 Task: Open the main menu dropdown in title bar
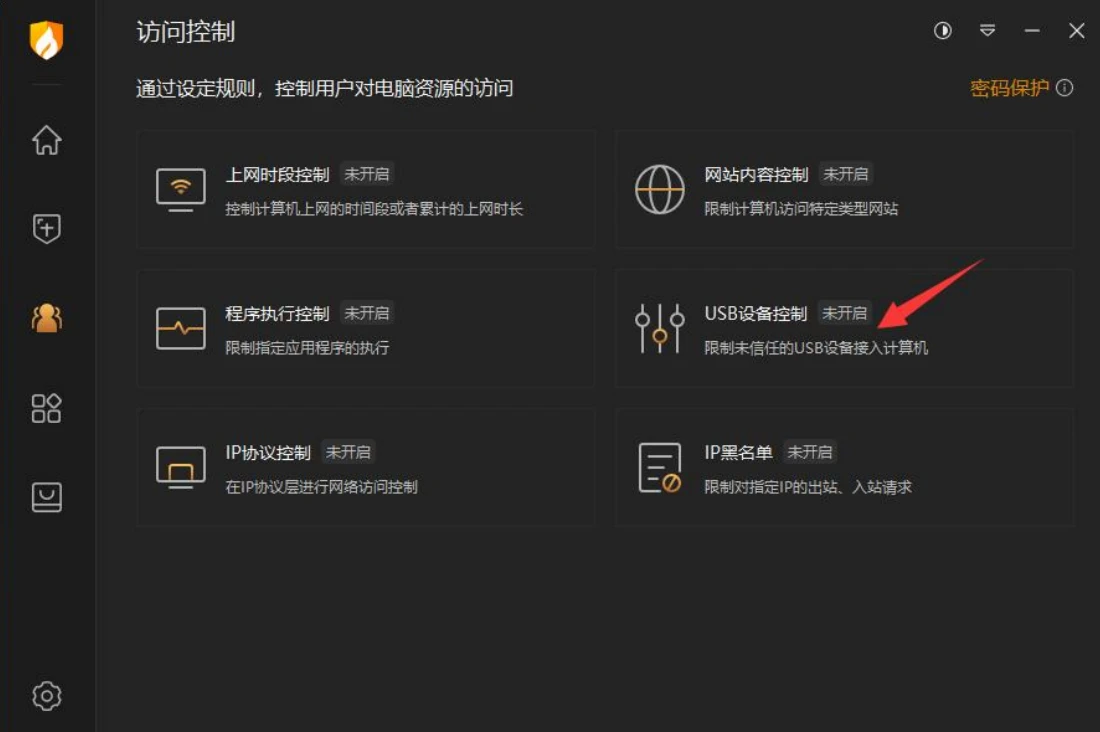click(987, 30)
